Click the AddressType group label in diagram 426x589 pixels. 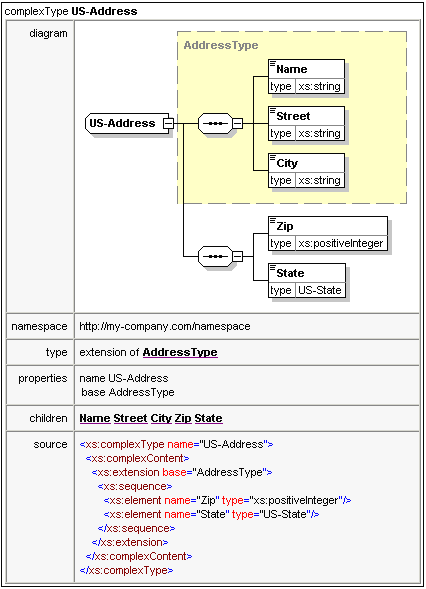(x=221, y=45)
